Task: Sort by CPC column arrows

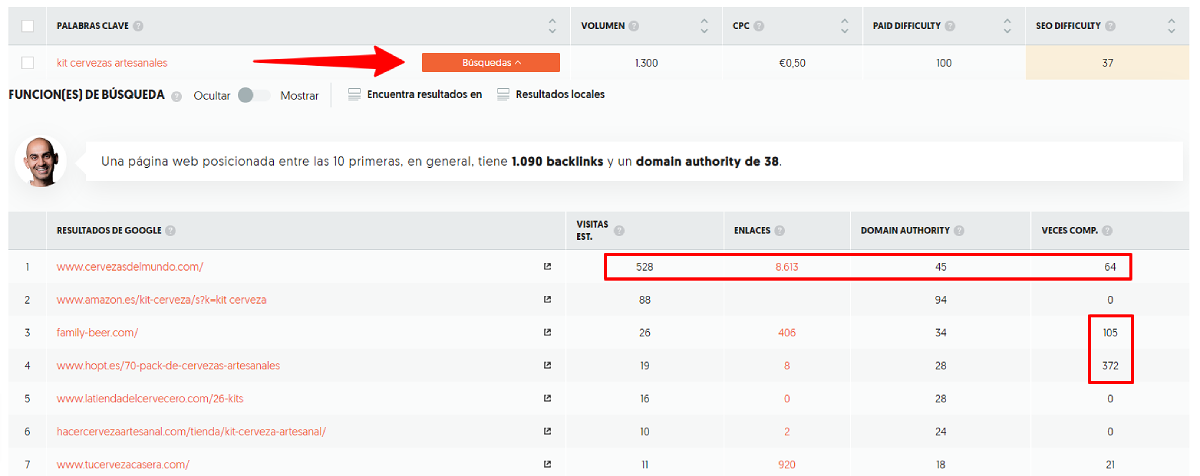Action: point(846,26)
